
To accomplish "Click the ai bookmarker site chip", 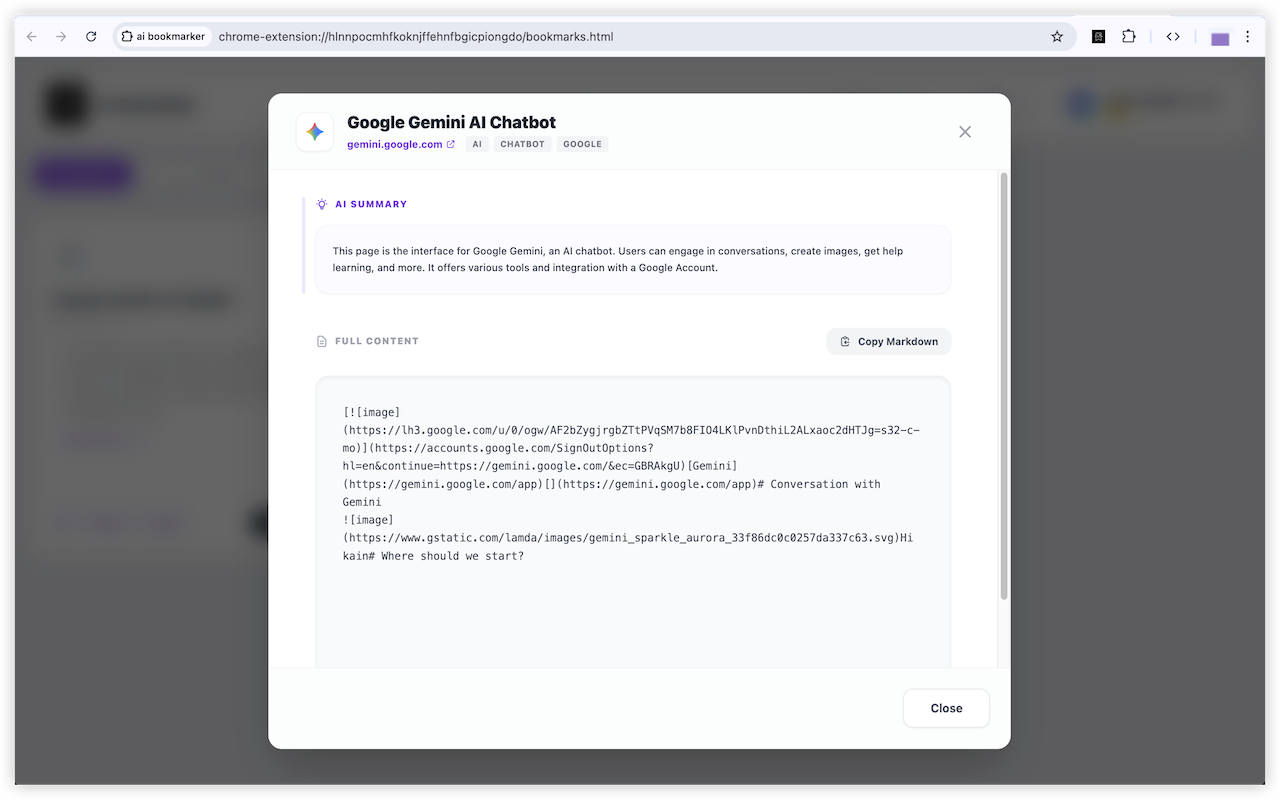I will pos(163,36).
